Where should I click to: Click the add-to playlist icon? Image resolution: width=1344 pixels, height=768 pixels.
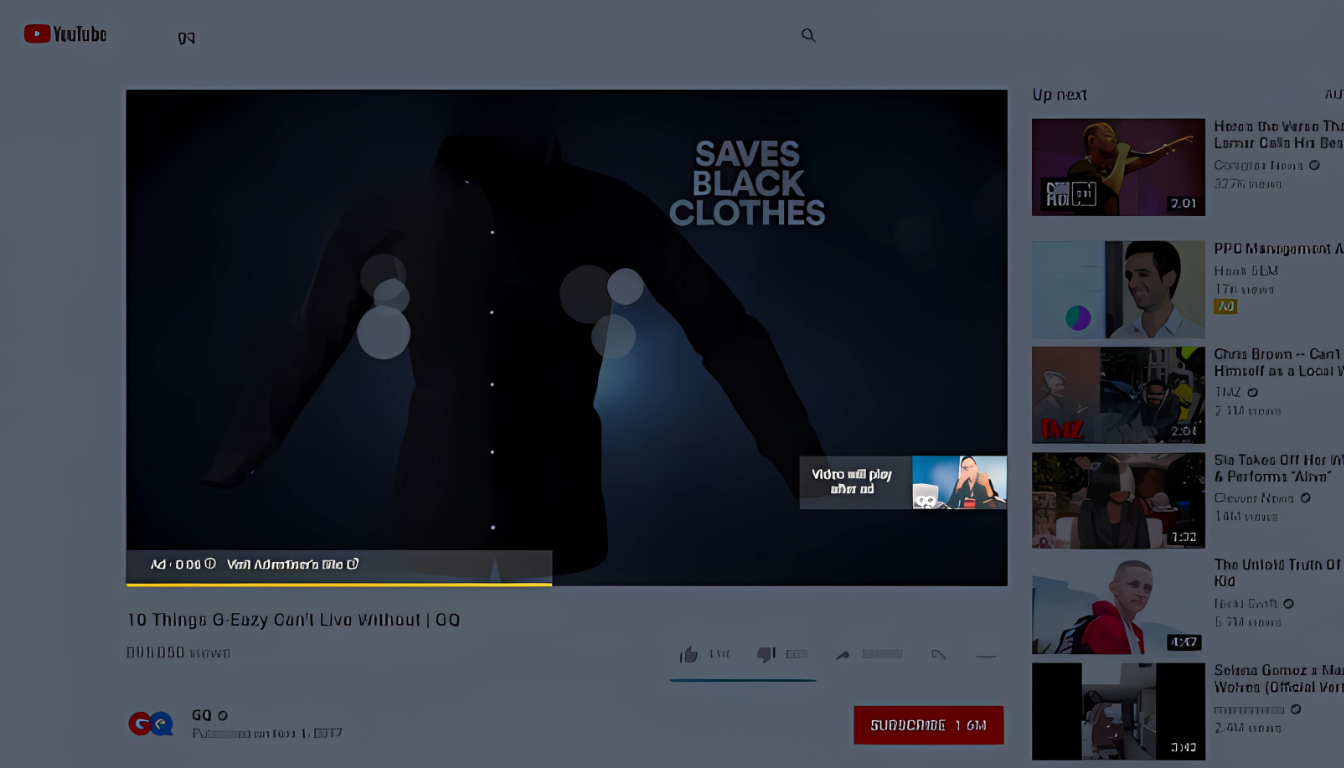[938, 655]
